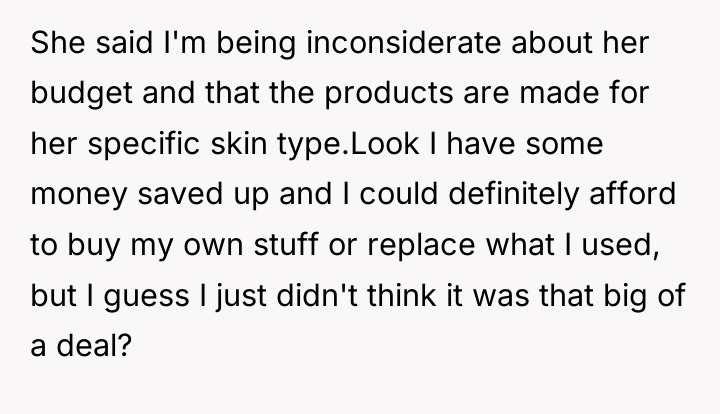720x414 pixels.
Task: Click the word "budget" in the text
Action: tap(82, 95)
